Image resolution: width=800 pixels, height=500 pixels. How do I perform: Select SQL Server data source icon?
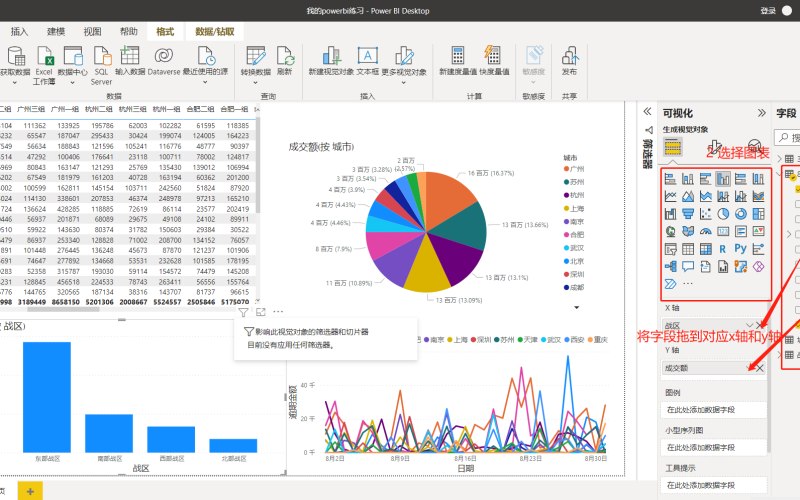point(102,56)
